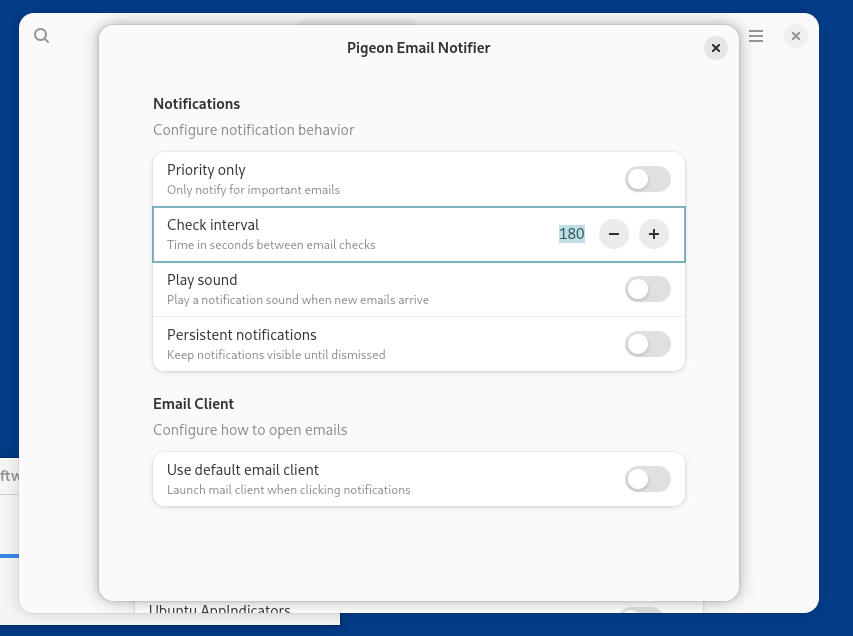Image resolution: width=853 pixels, height=636 pixels.
Task: Select the Persistent notifications row label
Action: click(x=242, y=335)
